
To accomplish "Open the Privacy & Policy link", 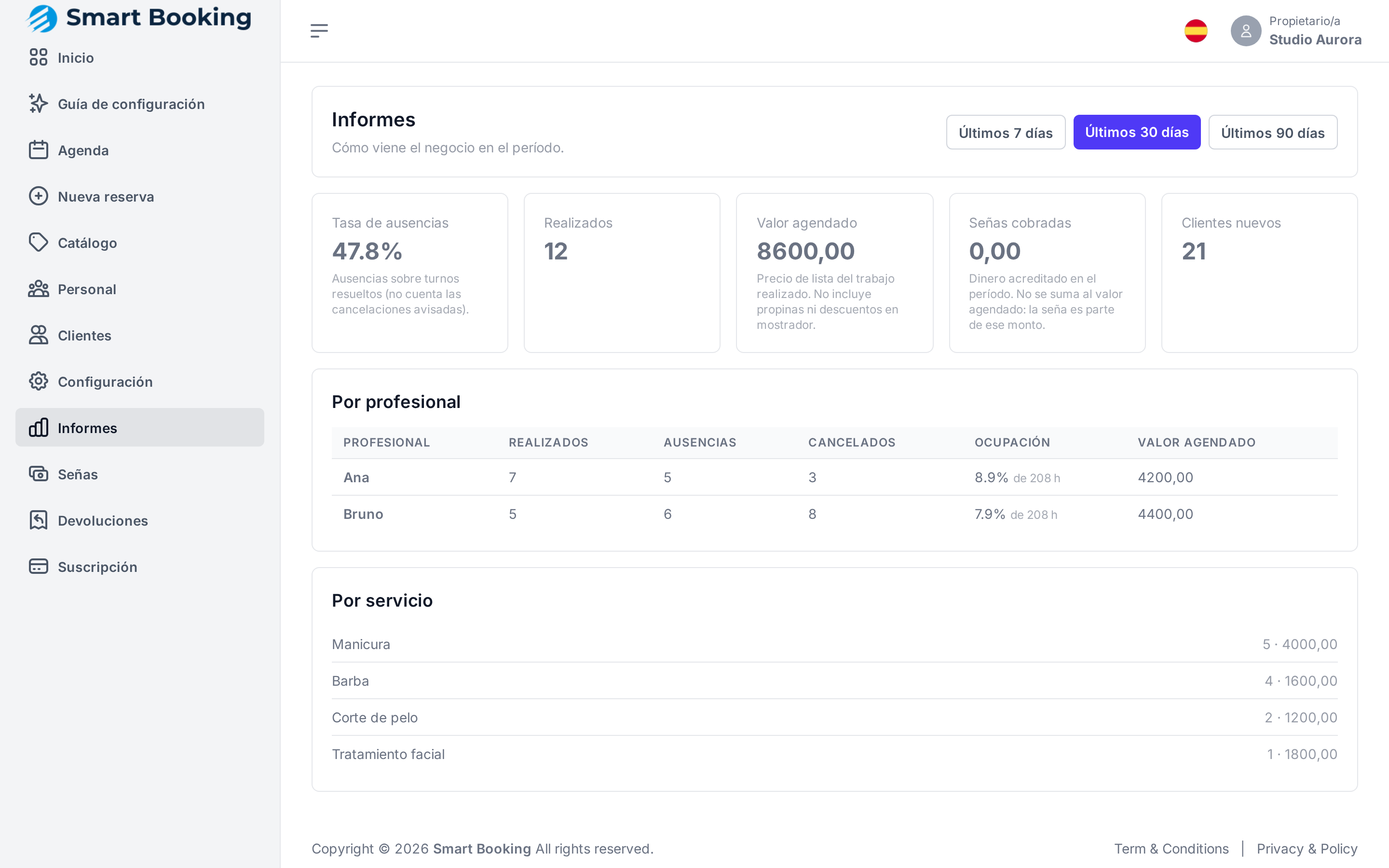I will (1307, 849).
